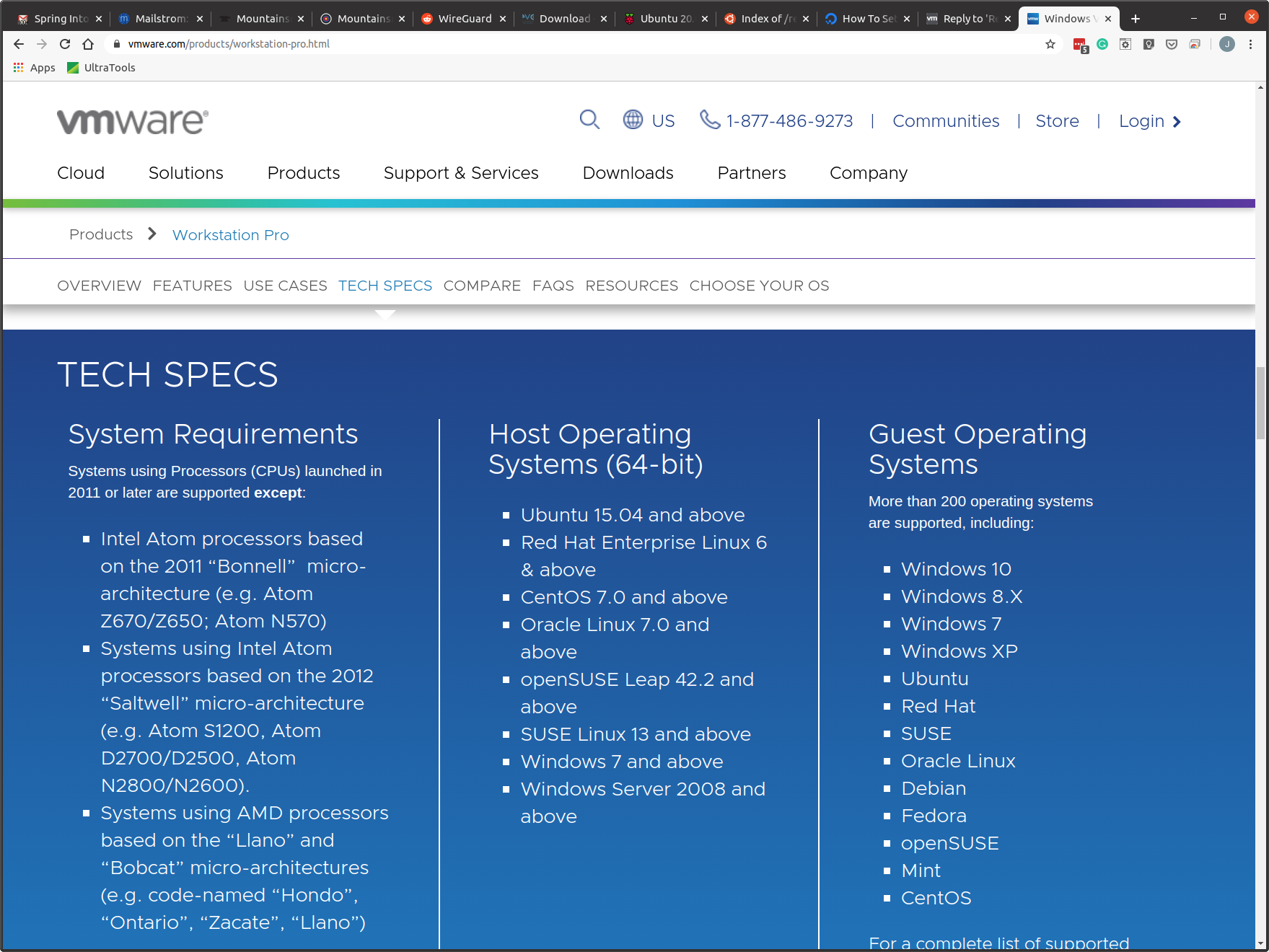1269x952 pixels.
Task: Open site search with the magnifier icon
Action: coord(589,120)
